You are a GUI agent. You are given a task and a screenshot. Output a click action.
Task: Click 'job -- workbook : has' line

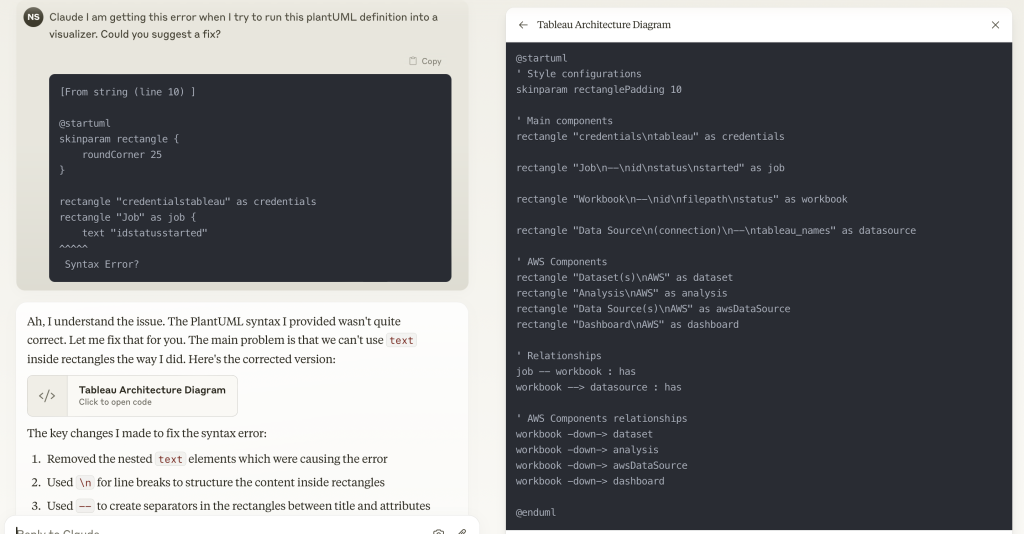point(576,371)
